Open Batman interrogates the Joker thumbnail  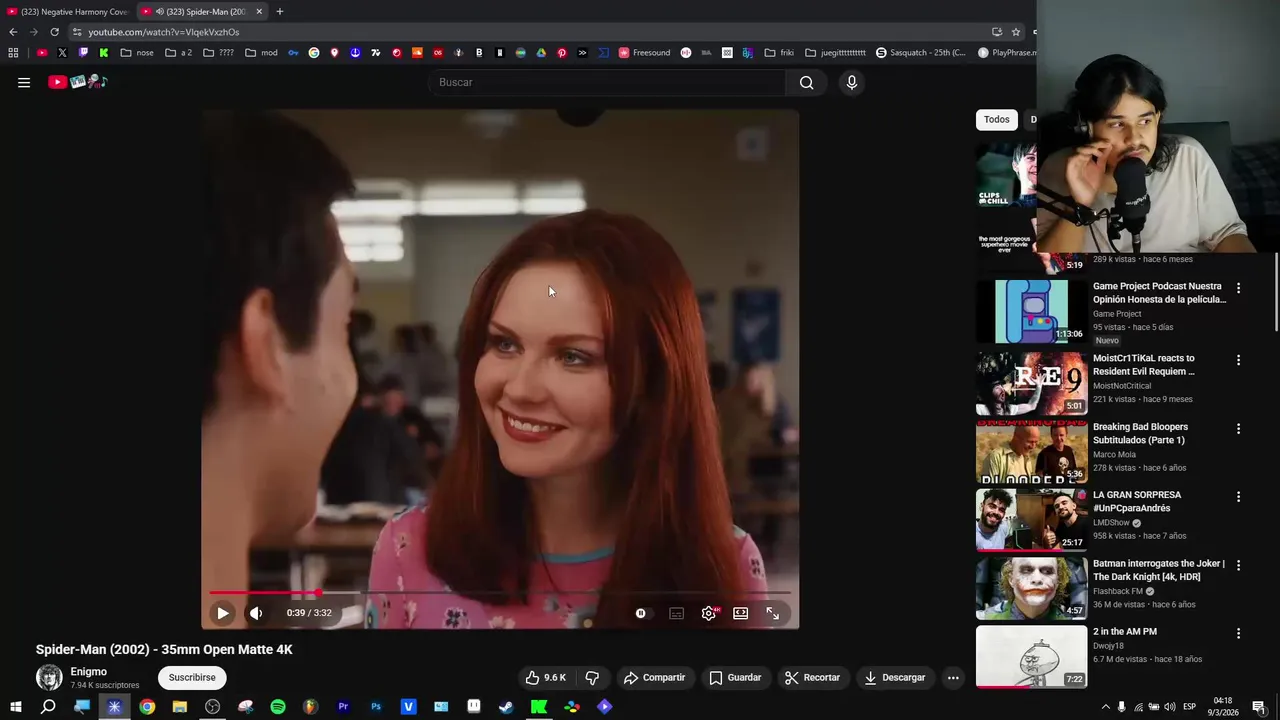pos(1031,588)
